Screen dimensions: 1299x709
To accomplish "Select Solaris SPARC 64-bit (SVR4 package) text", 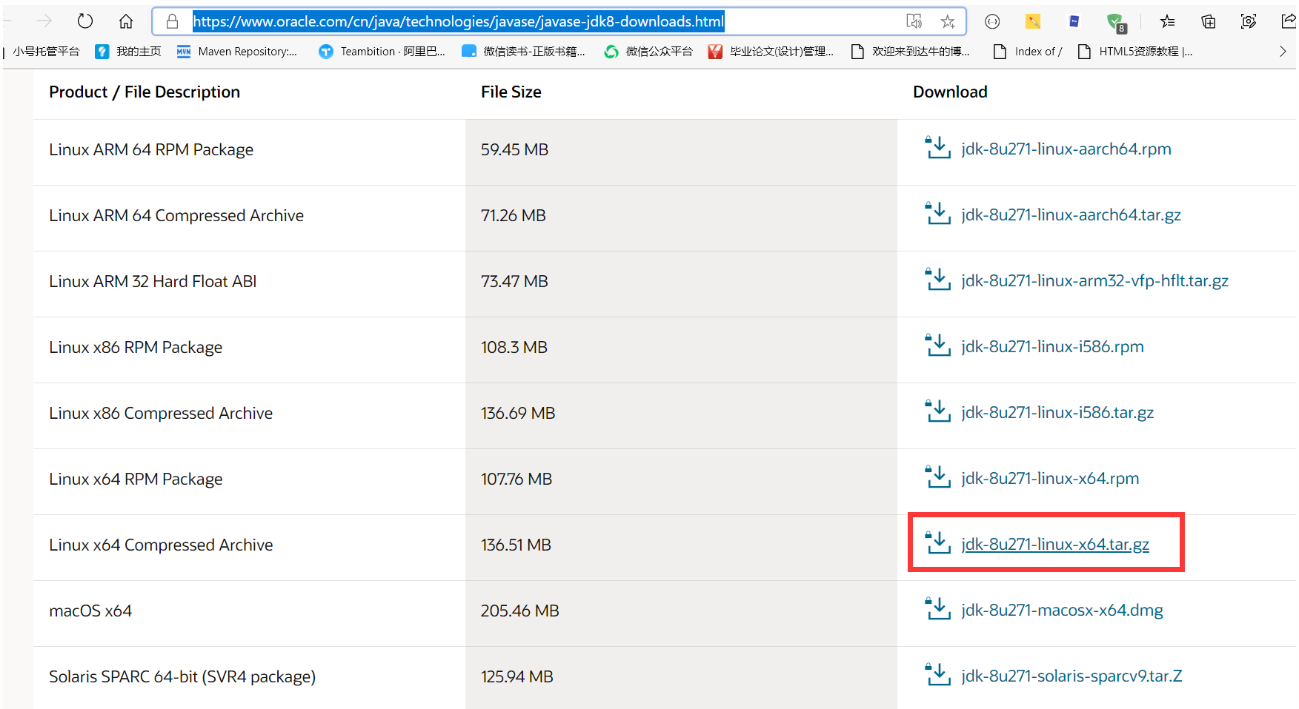I will tap(182, 677).
